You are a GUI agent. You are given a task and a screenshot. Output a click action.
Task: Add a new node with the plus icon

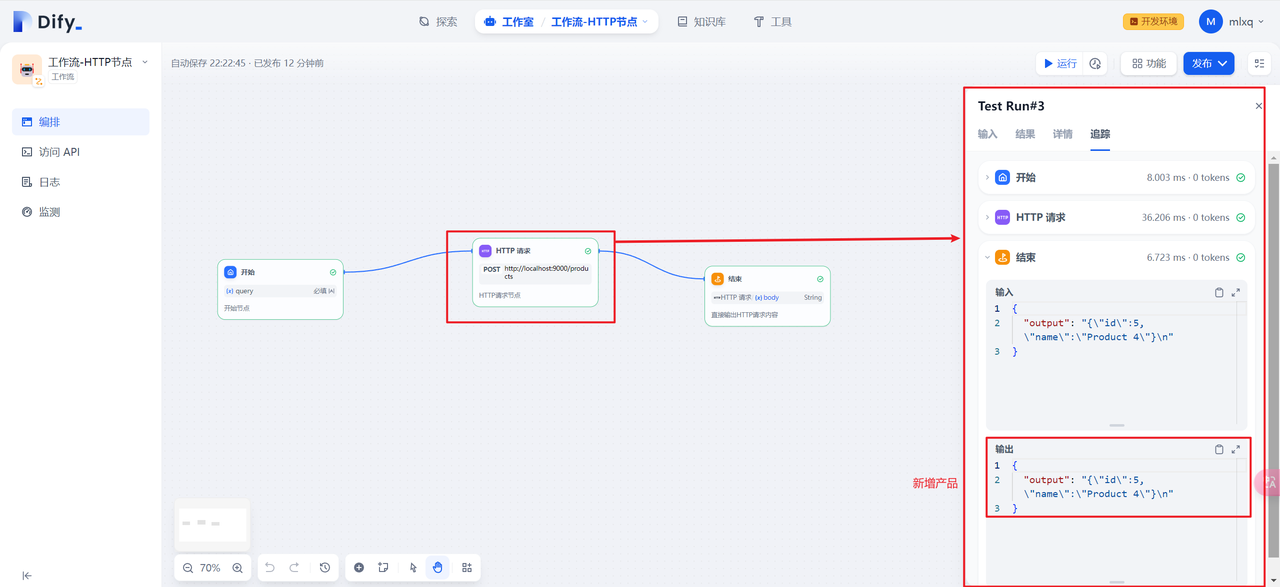[x=359, y=567]
